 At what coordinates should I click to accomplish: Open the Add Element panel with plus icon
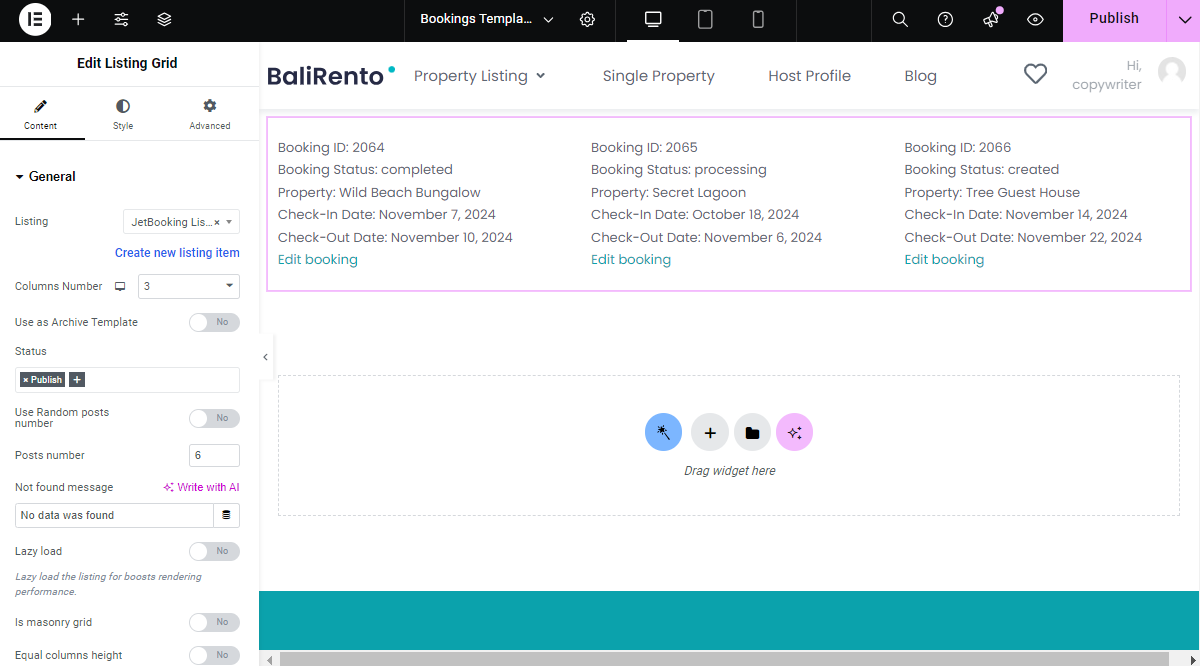tap(76, 20)
